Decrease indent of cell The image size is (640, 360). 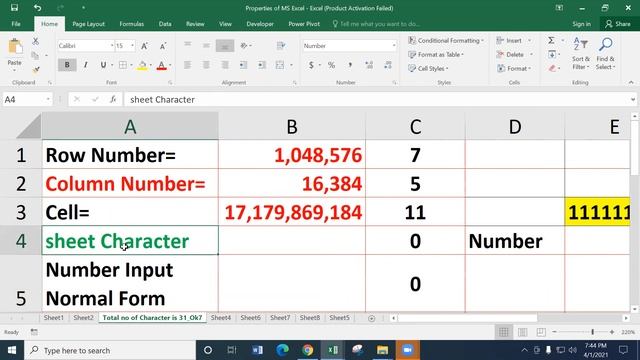tap(243, 65)
